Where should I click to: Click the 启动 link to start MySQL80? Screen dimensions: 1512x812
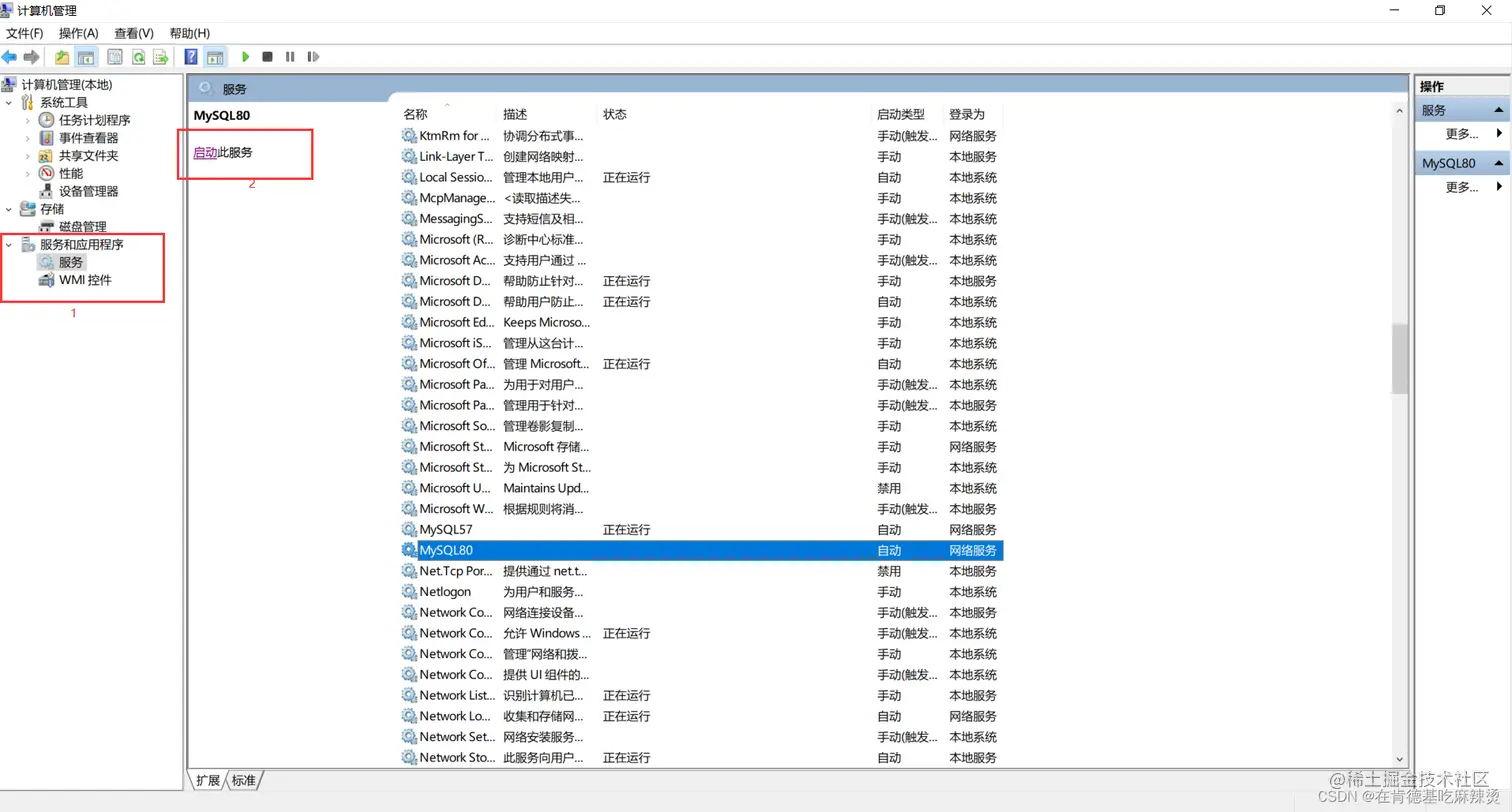[x=205, y=153]
